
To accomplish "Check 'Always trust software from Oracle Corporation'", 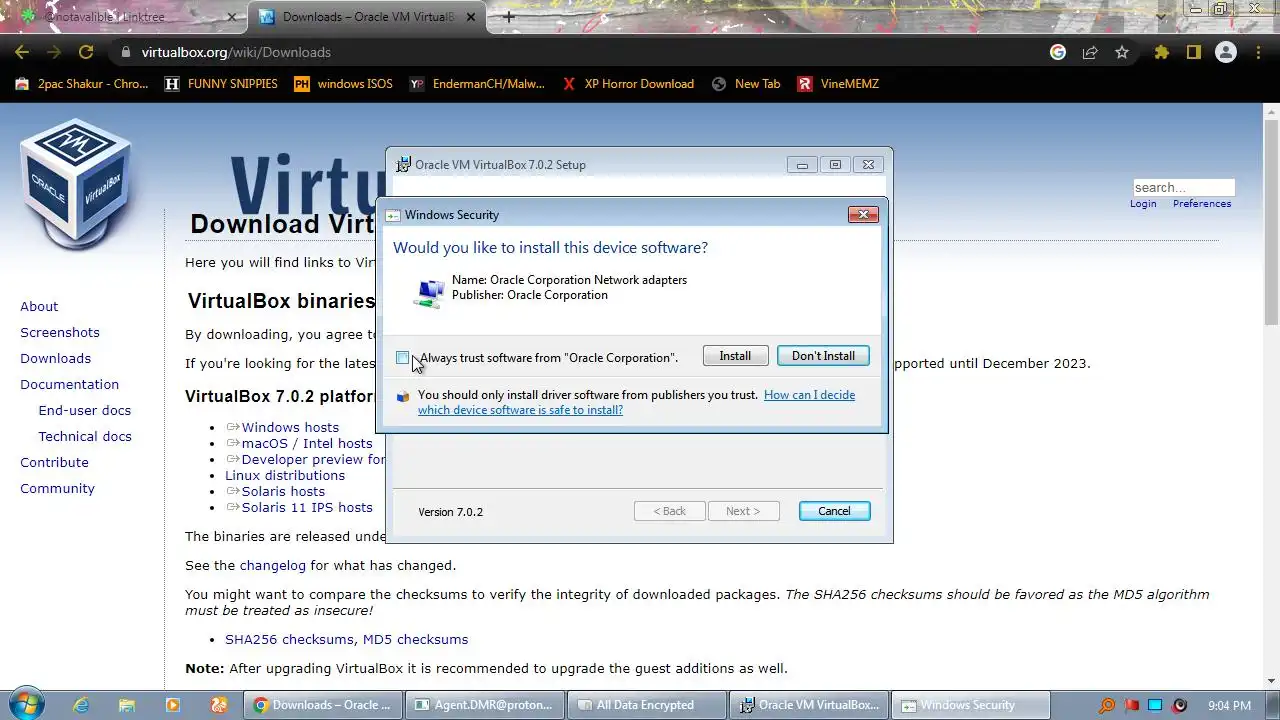I will pyautogui.click(x=402, y=358).
